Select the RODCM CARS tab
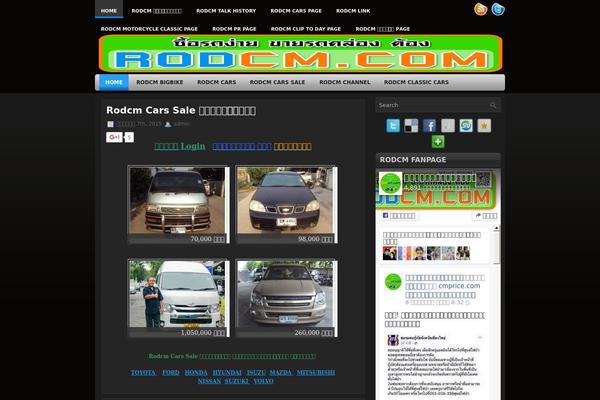600x400 pixels. [217, 82]
